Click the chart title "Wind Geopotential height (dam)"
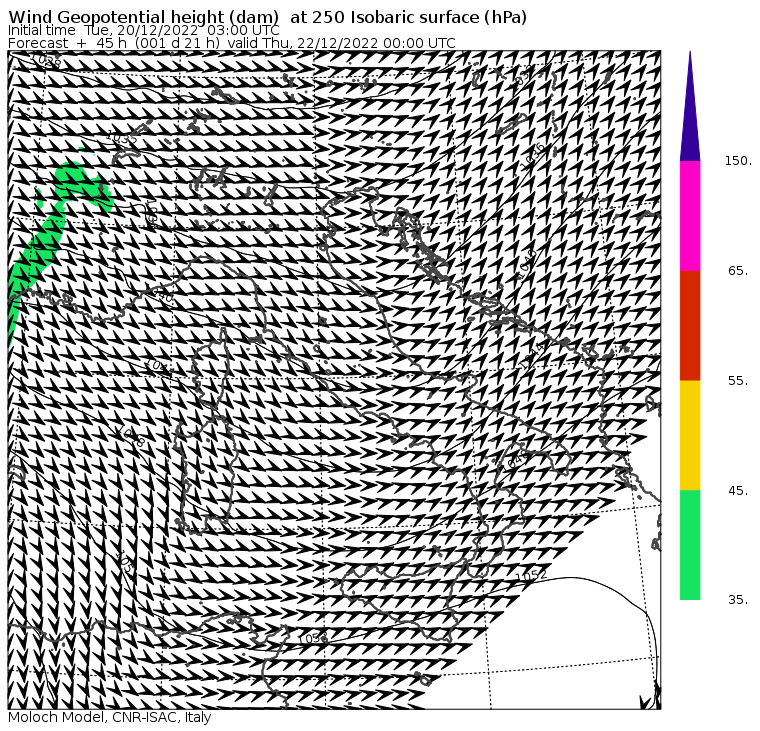This screenshot has width=760, height=731. coord(143,17)
